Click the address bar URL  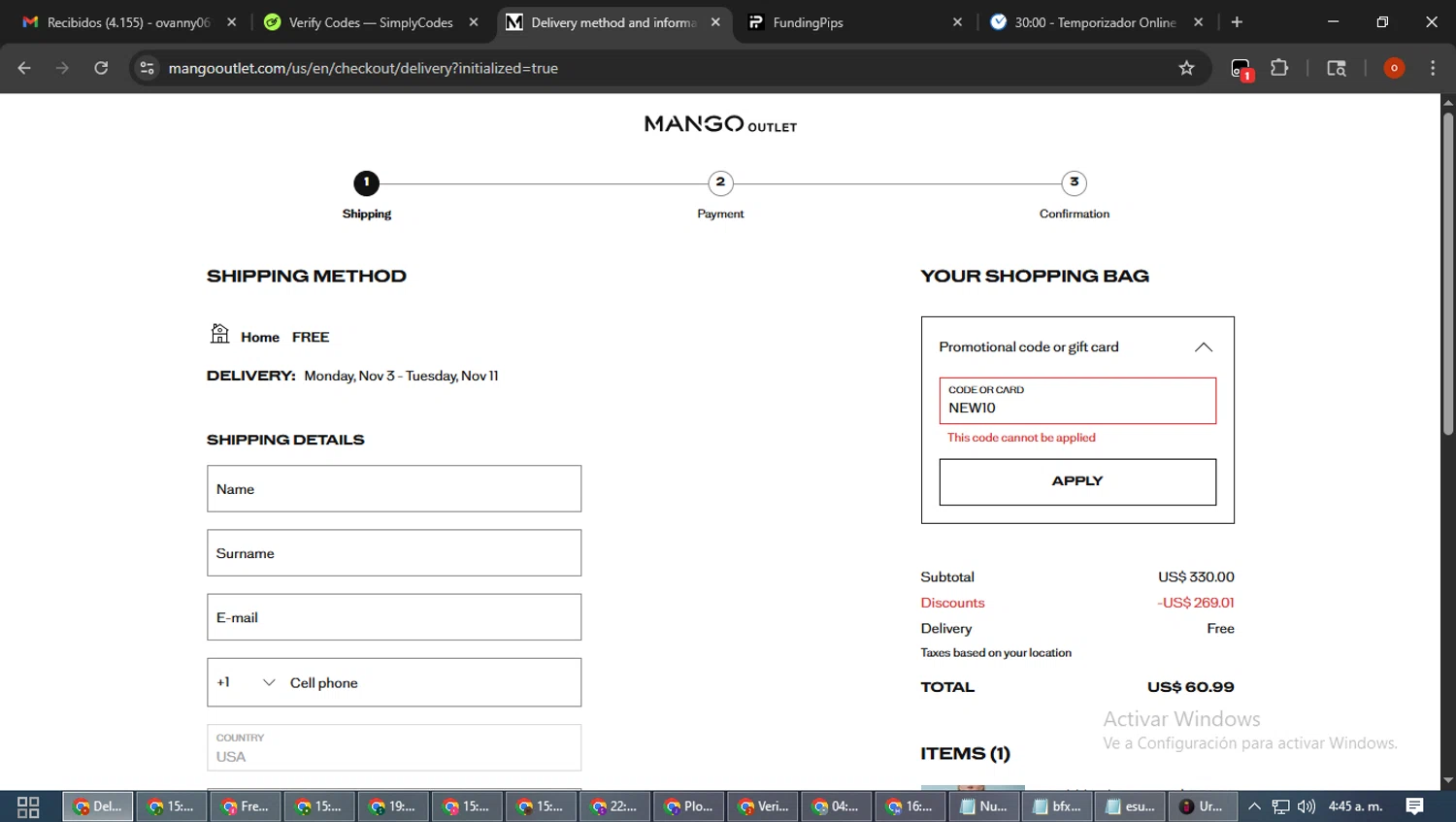[363, 68]
